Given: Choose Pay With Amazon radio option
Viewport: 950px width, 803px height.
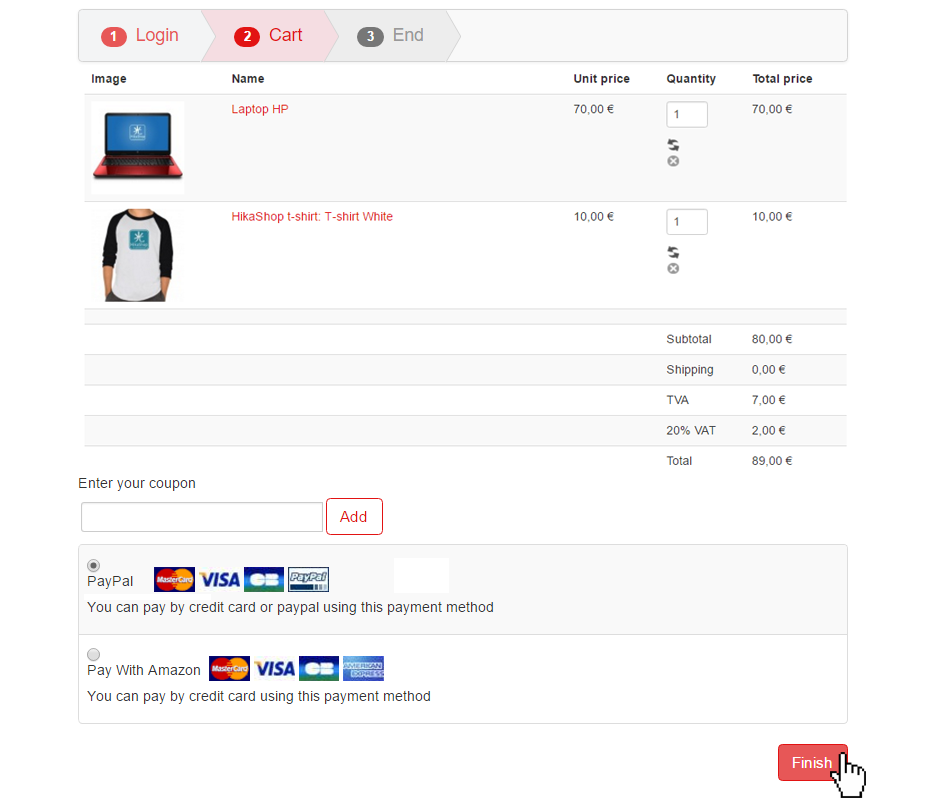Looking at the screenshot, I should [93, 655].
